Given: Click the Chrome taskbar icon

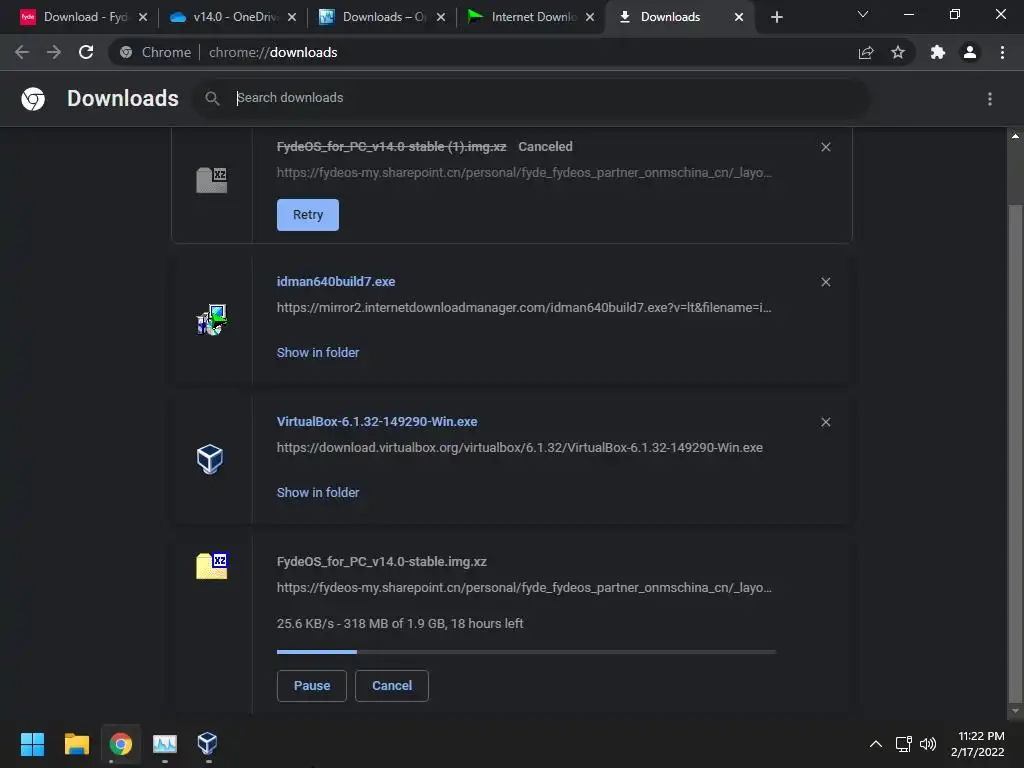Looking at the screenshot, I should [121, 744].
